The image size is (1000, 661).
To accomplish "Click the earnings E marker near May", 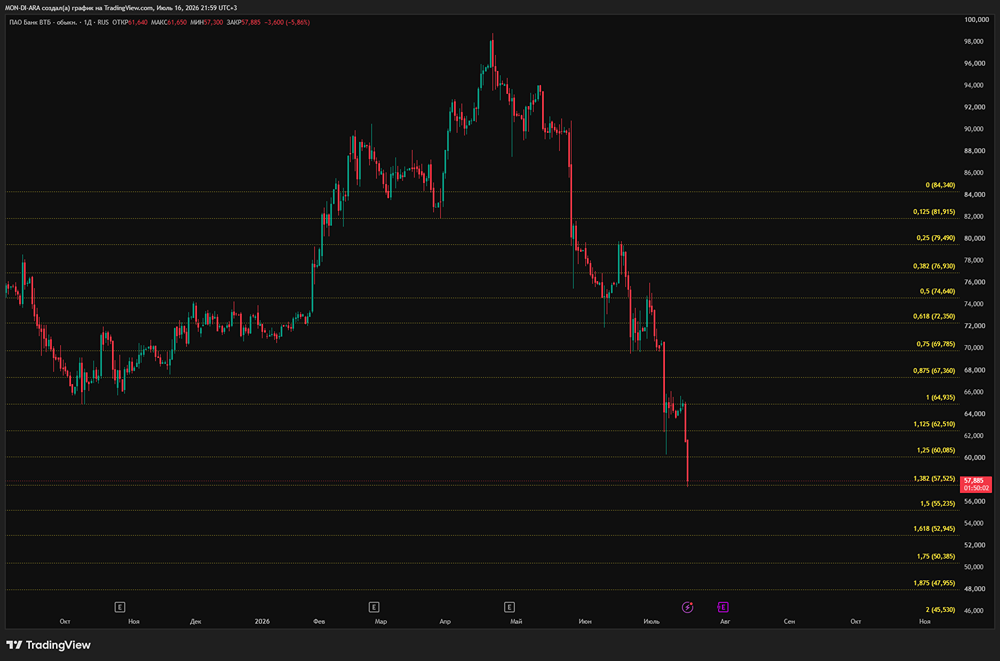I will point(509,607).
